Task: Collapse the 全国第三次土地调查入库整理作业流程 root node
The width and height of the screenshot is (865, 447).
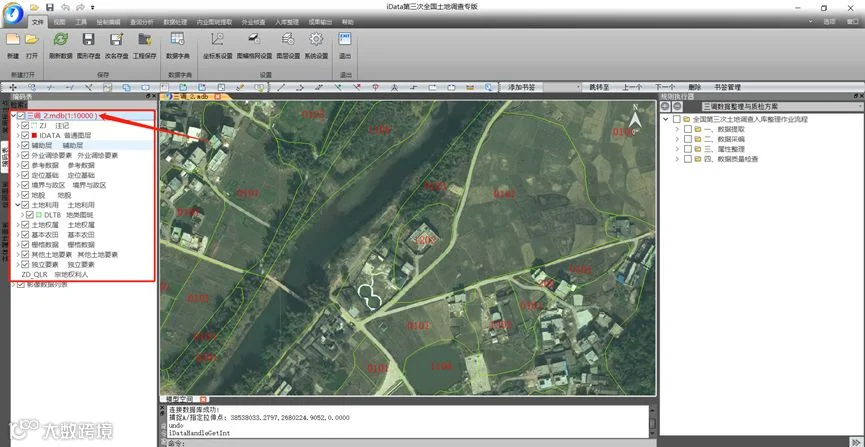Action: click(x=666, y=119)
